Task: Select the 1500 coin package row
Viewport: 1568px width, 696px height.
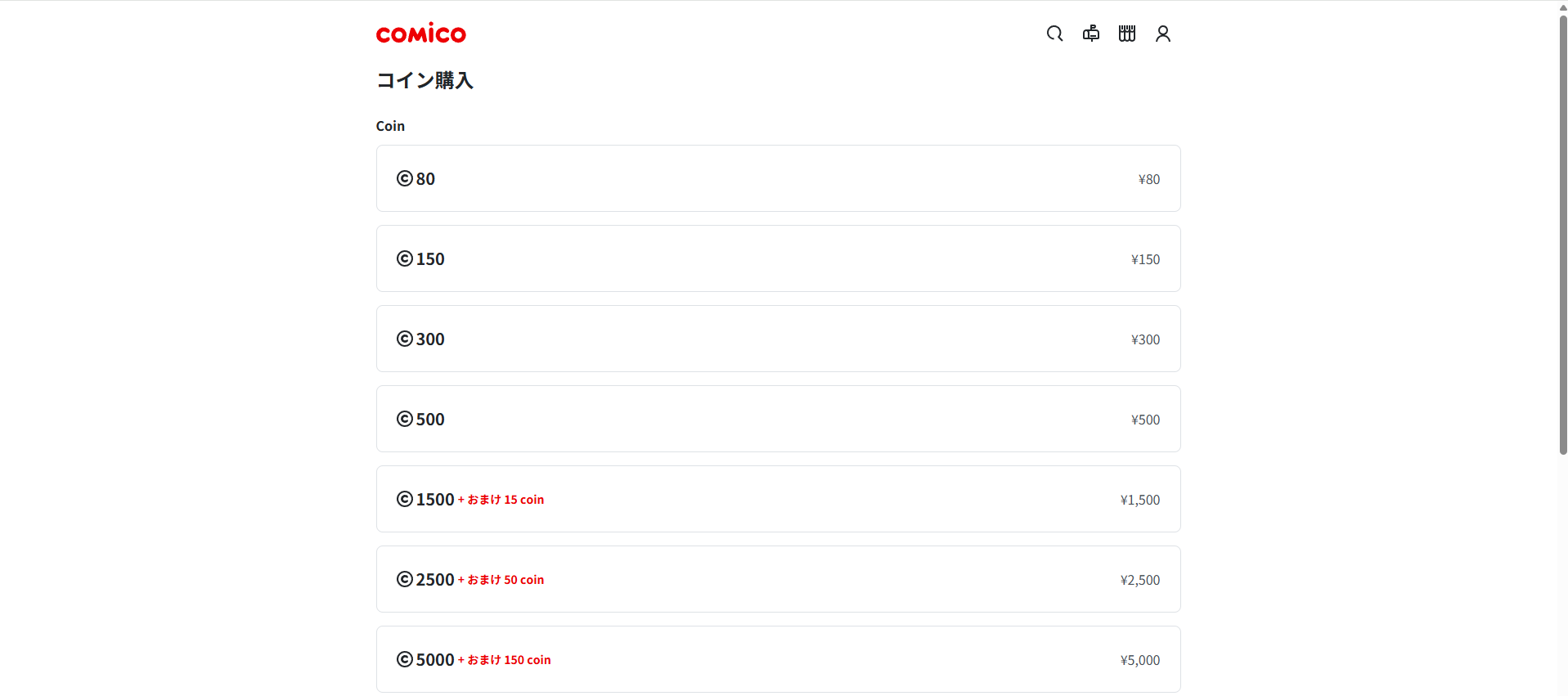Action: [778, 499]
